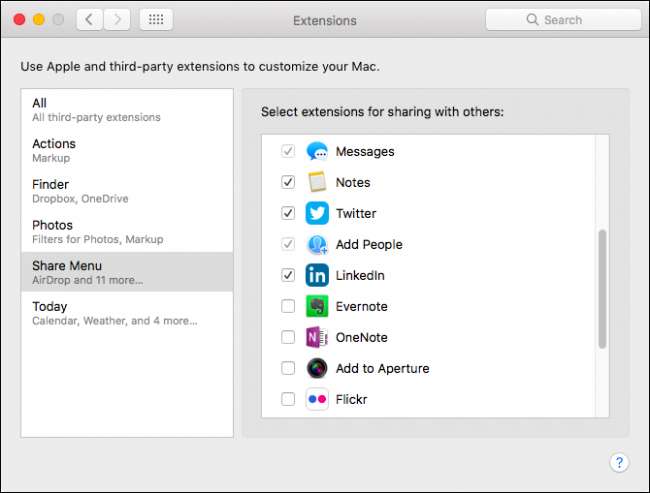Select the Finder extensions category

coord(126,191)
